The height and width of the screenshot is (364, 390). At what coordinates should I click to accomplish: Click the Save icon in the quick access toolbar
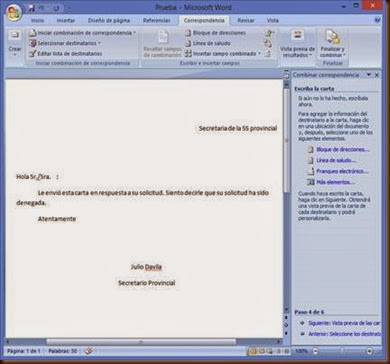(32, 7)
